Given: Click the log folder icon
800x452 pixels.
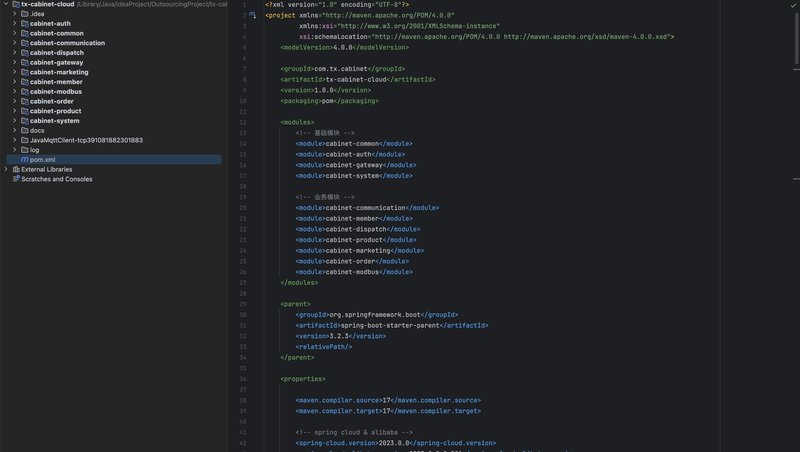Looking at the screenshot, I should point(24,149).
